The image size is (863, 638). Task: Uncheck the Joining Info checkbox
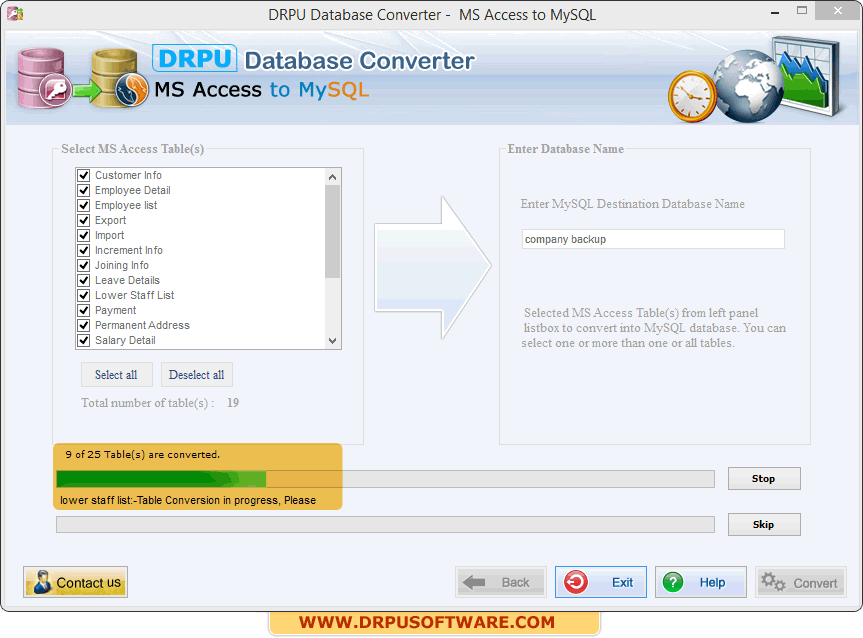point(84,265)
